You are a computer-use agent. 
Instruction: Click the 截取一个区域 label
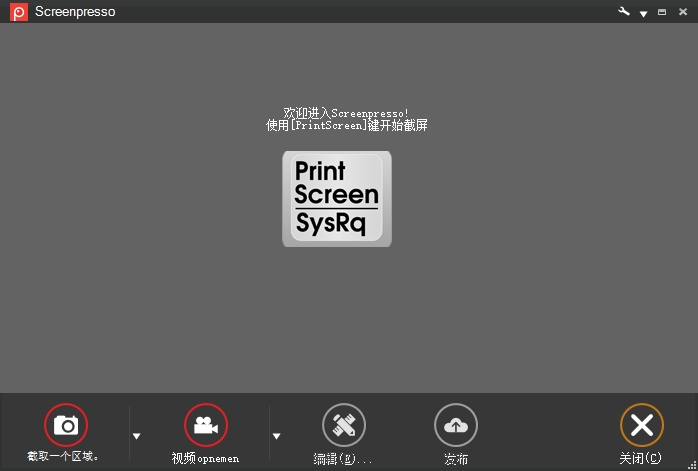click(x=64, y=457)
